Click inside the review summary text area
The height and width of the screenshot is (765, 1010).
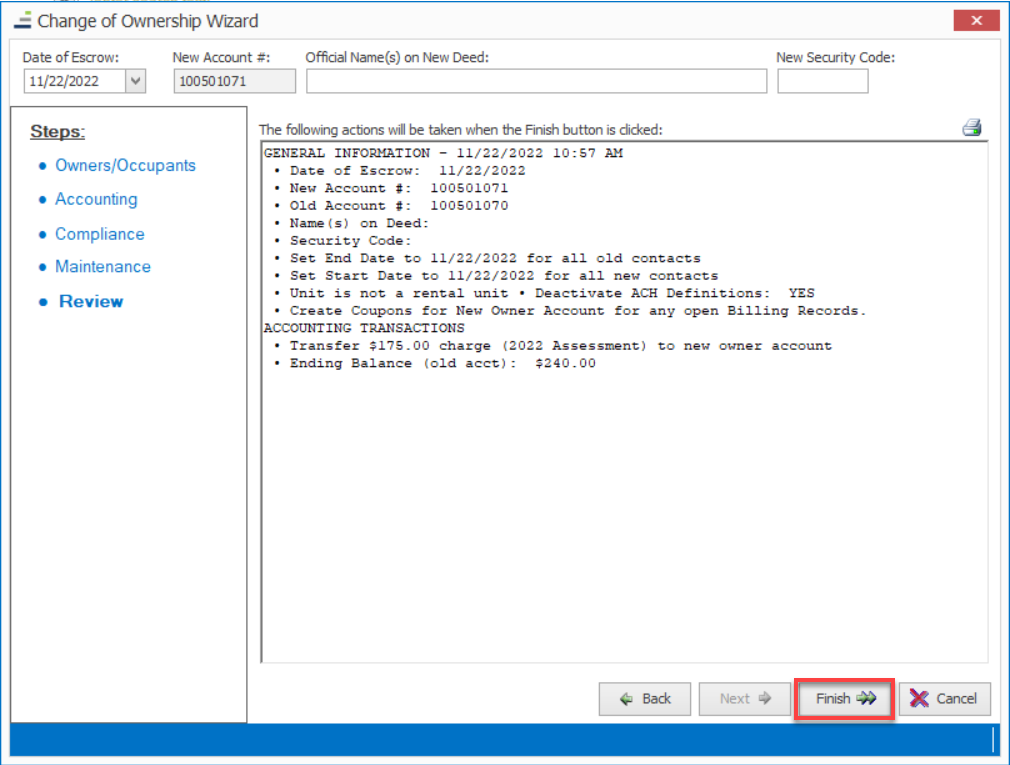click(x=623, y=500)
